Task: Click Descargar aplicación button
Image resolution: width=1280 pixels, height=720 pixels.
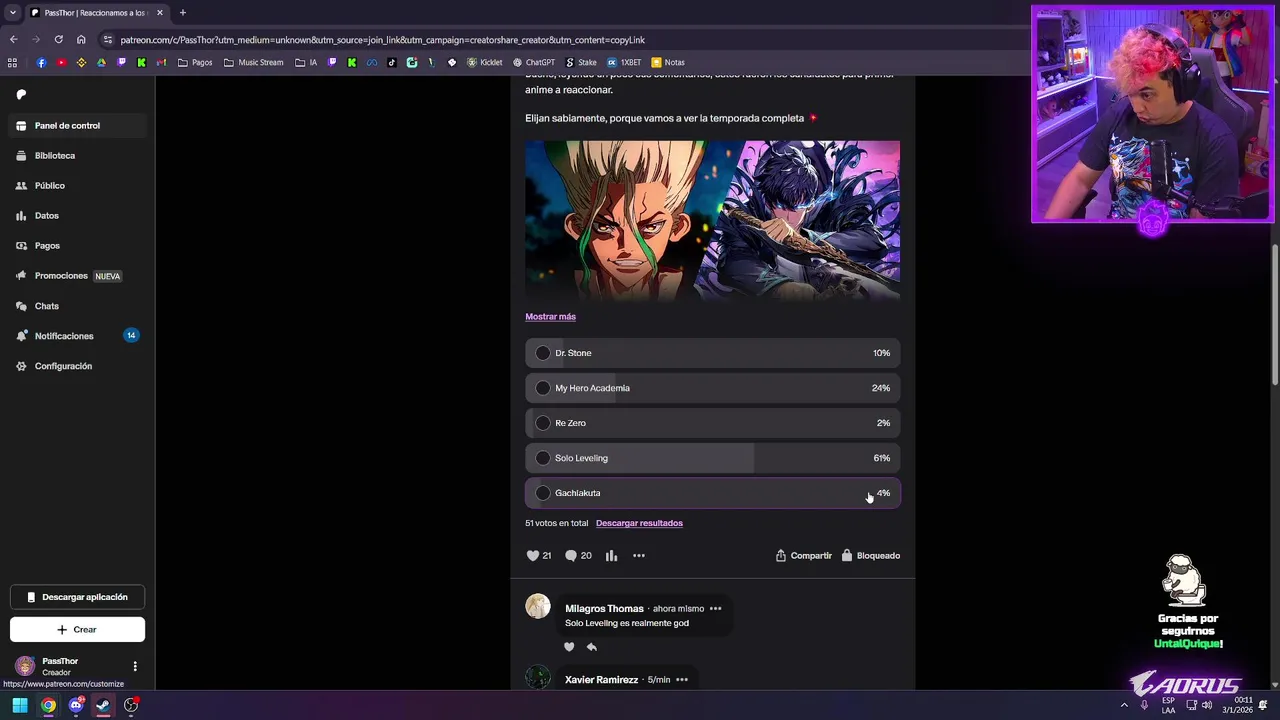Action: click(77, 597)
